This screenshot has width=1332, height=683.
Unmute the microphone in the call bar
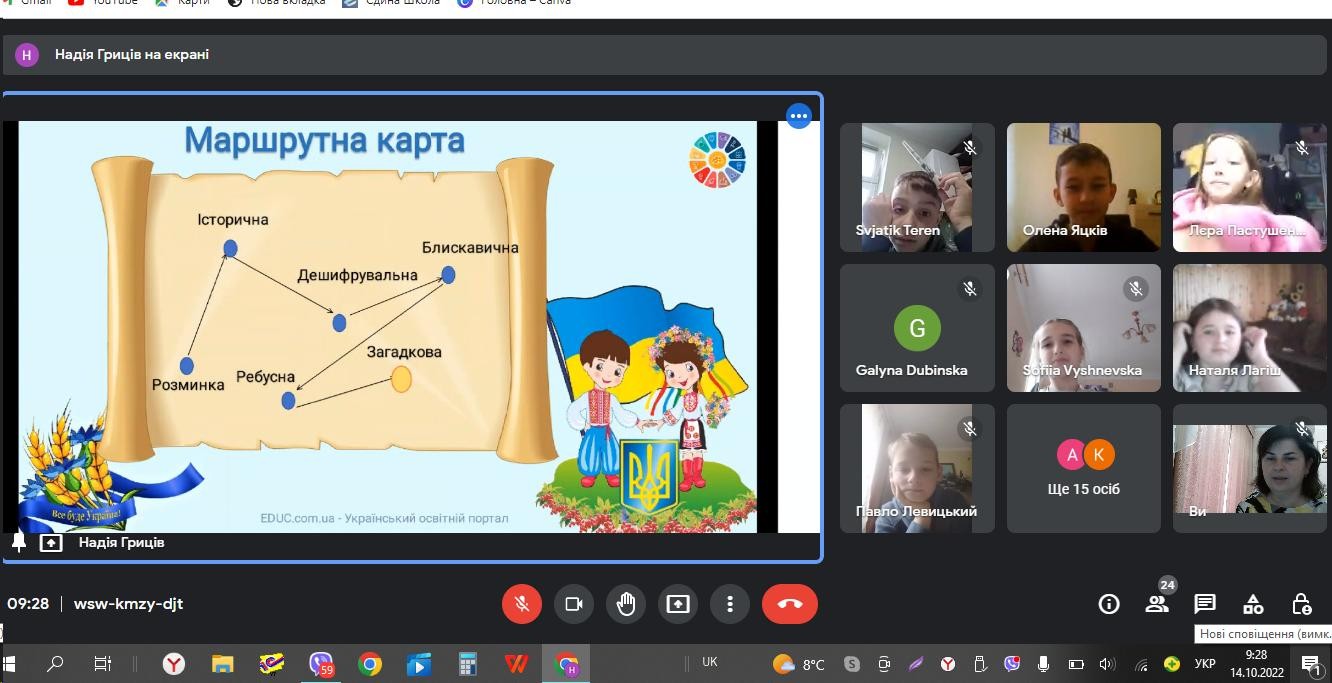tap(521, 604)
